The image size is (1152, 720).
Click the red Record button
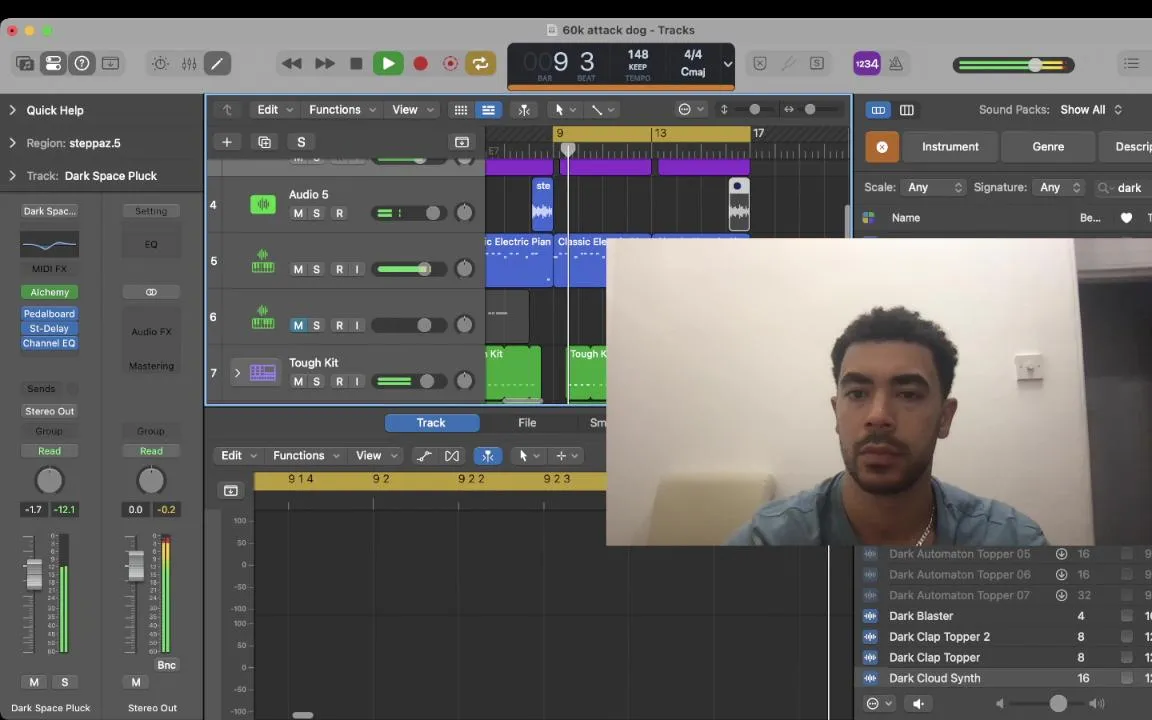420,64
